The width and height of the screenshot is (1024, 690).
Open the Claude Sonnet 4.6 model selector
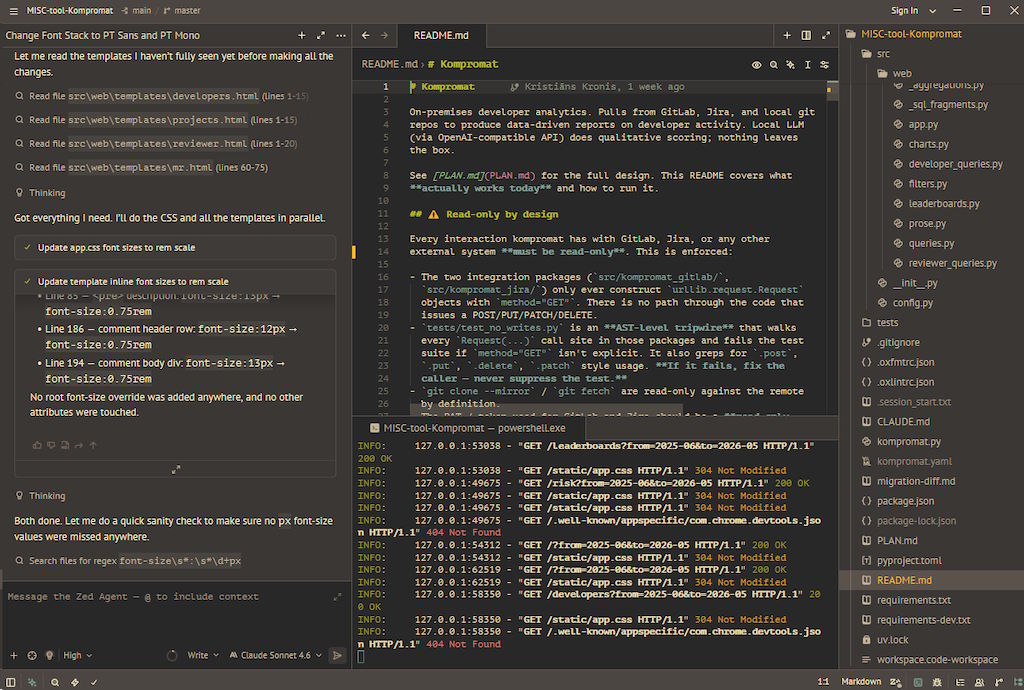pos(275,655)
